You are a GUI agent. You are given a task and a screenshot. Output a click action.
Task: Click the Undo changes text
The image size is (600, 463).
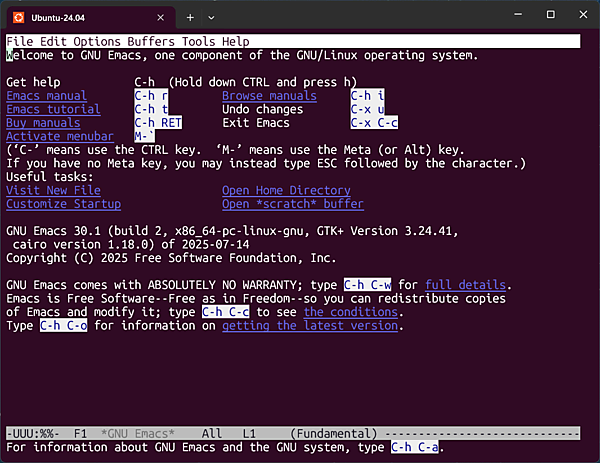click(x=262, y=109)
